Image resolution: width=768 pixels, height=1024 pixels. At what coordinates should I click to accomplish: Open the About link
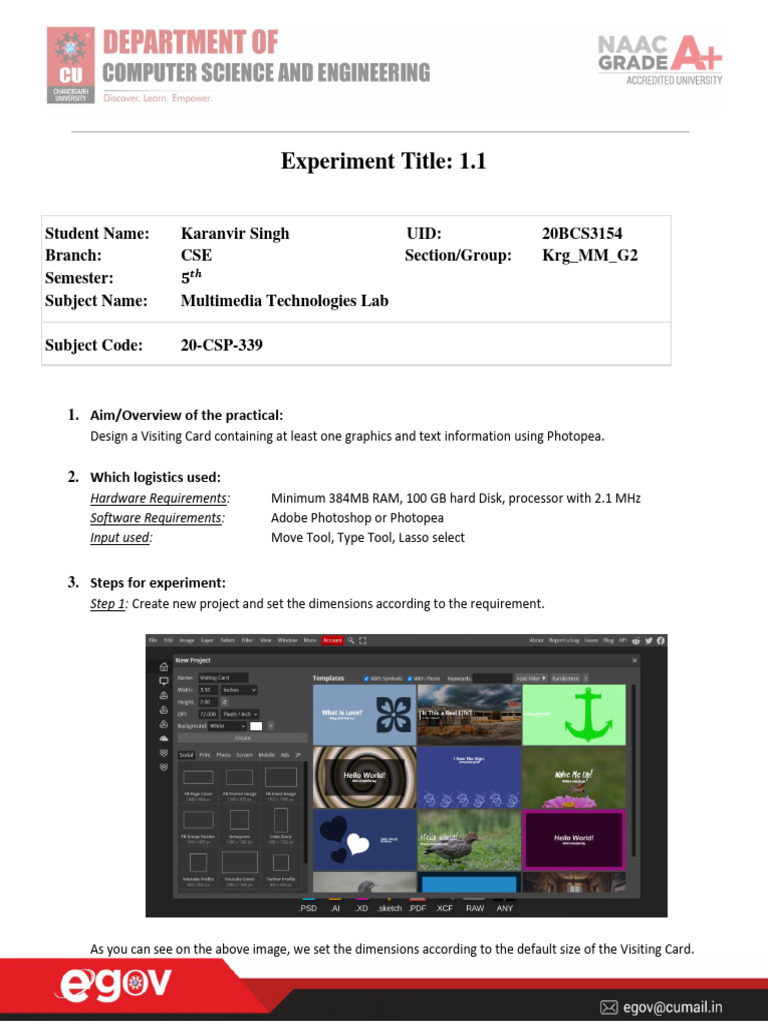tap(536, 641)
